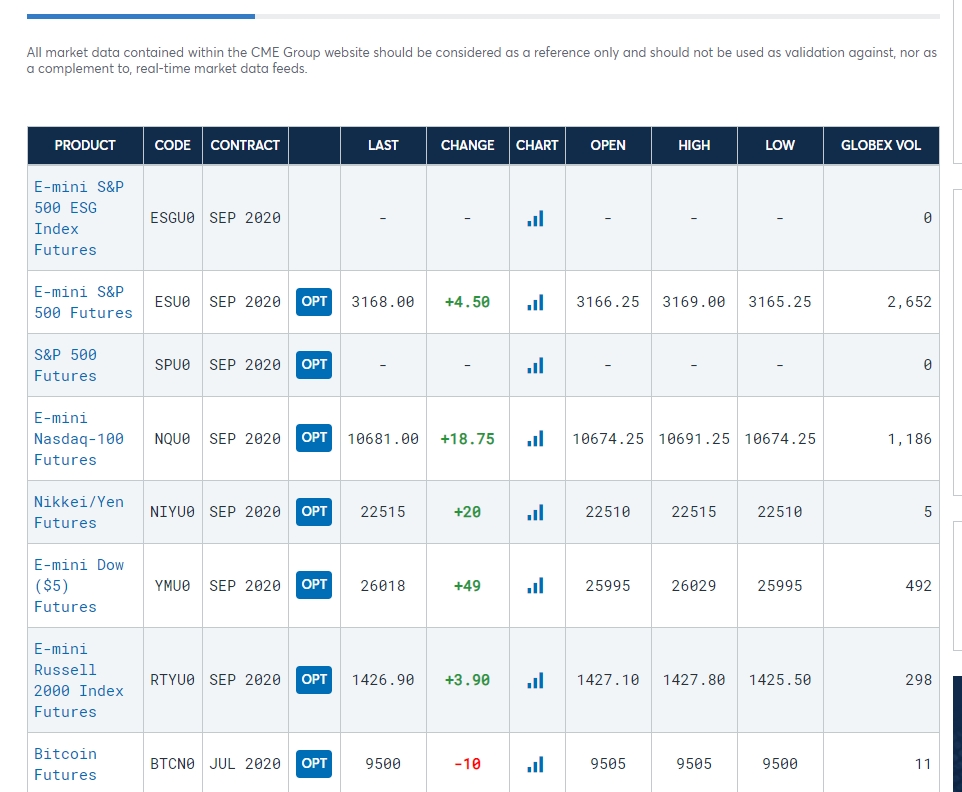The height and width of the screenshot is (792, 962).
Task: Open chart icon for E-mini Dow YMU0
Action: coord(536,586)
